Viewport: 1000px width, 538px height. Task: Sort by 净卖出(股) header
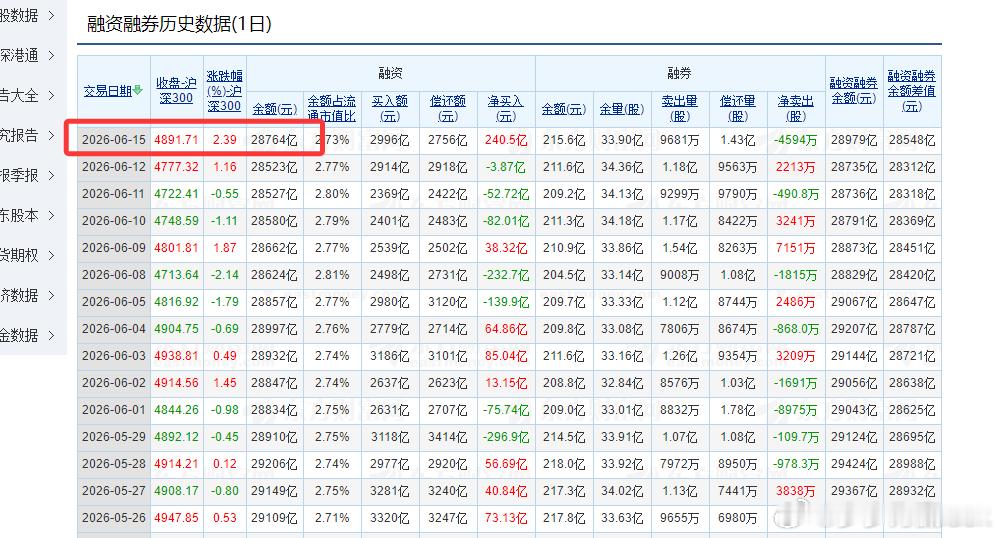[x=796, y=109]
